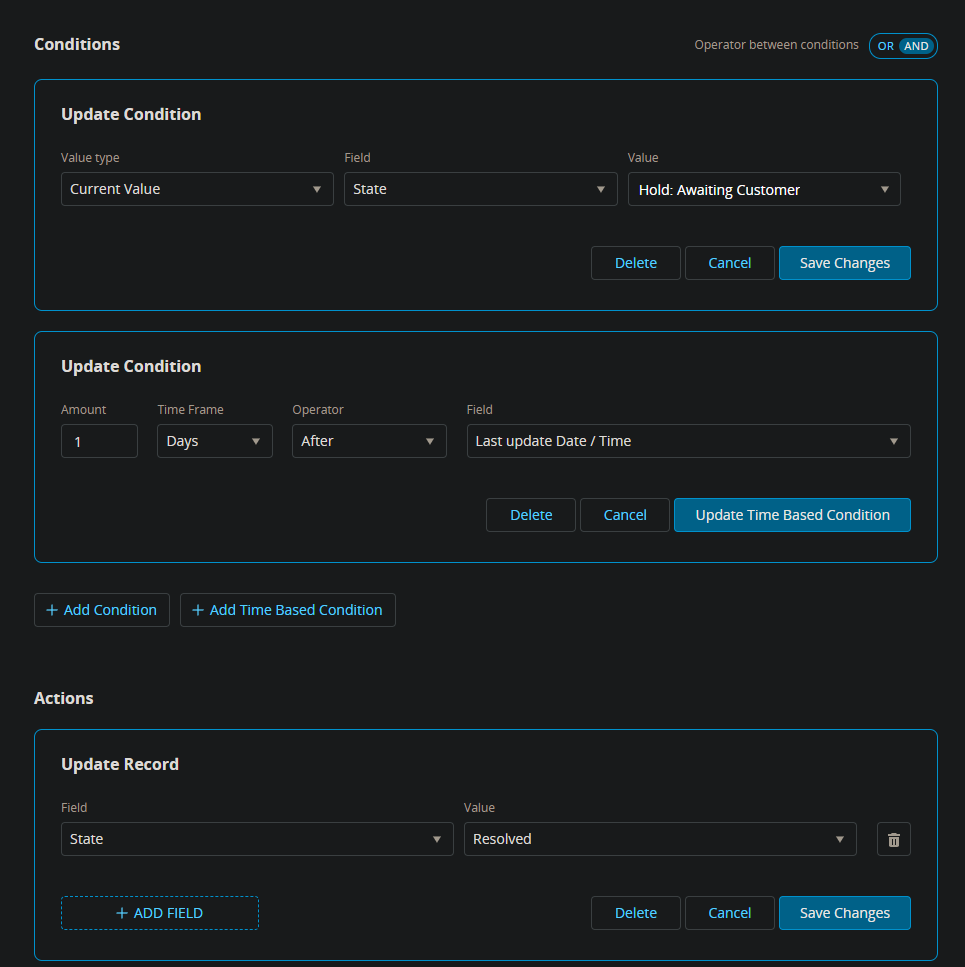
Task: Set condition operator to AND
Action: pos(916,46)
